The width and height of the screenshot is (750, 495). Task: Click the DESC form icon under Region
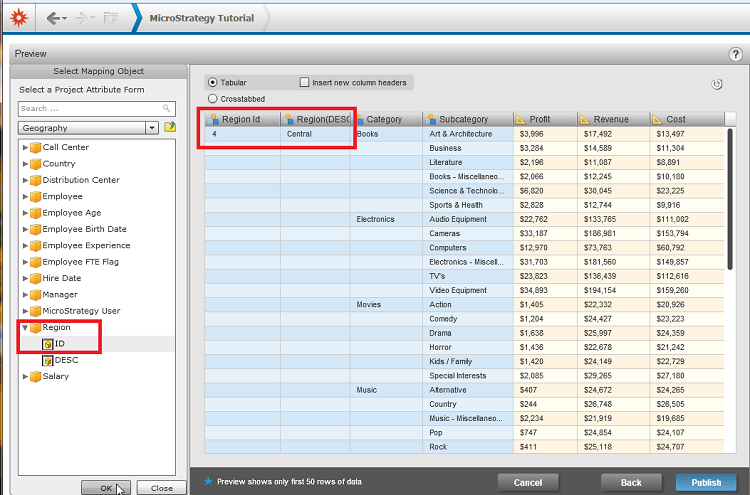(x=47, y=360)
